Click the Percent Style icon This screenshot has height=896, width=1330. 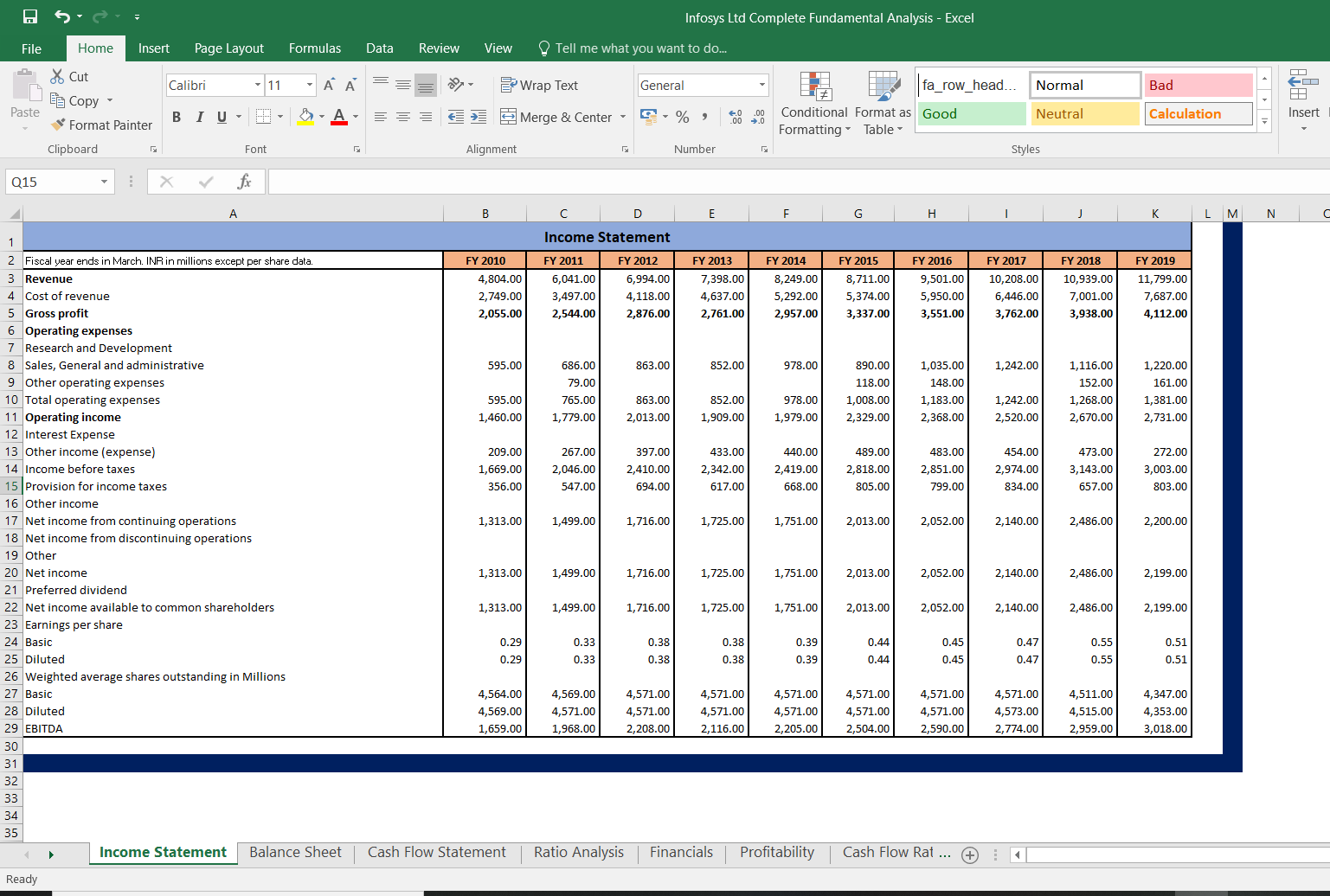tap(683, 116)
